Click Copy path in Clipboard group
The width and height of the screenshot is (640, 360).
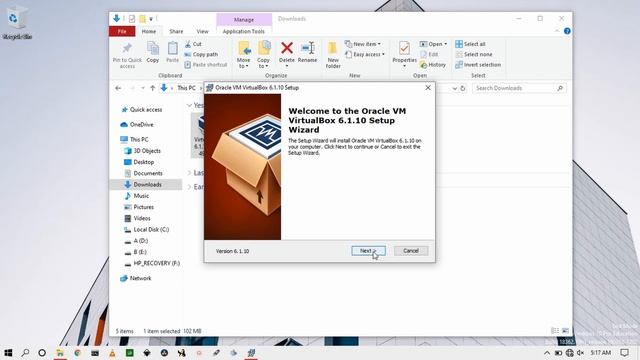[201, 54]
